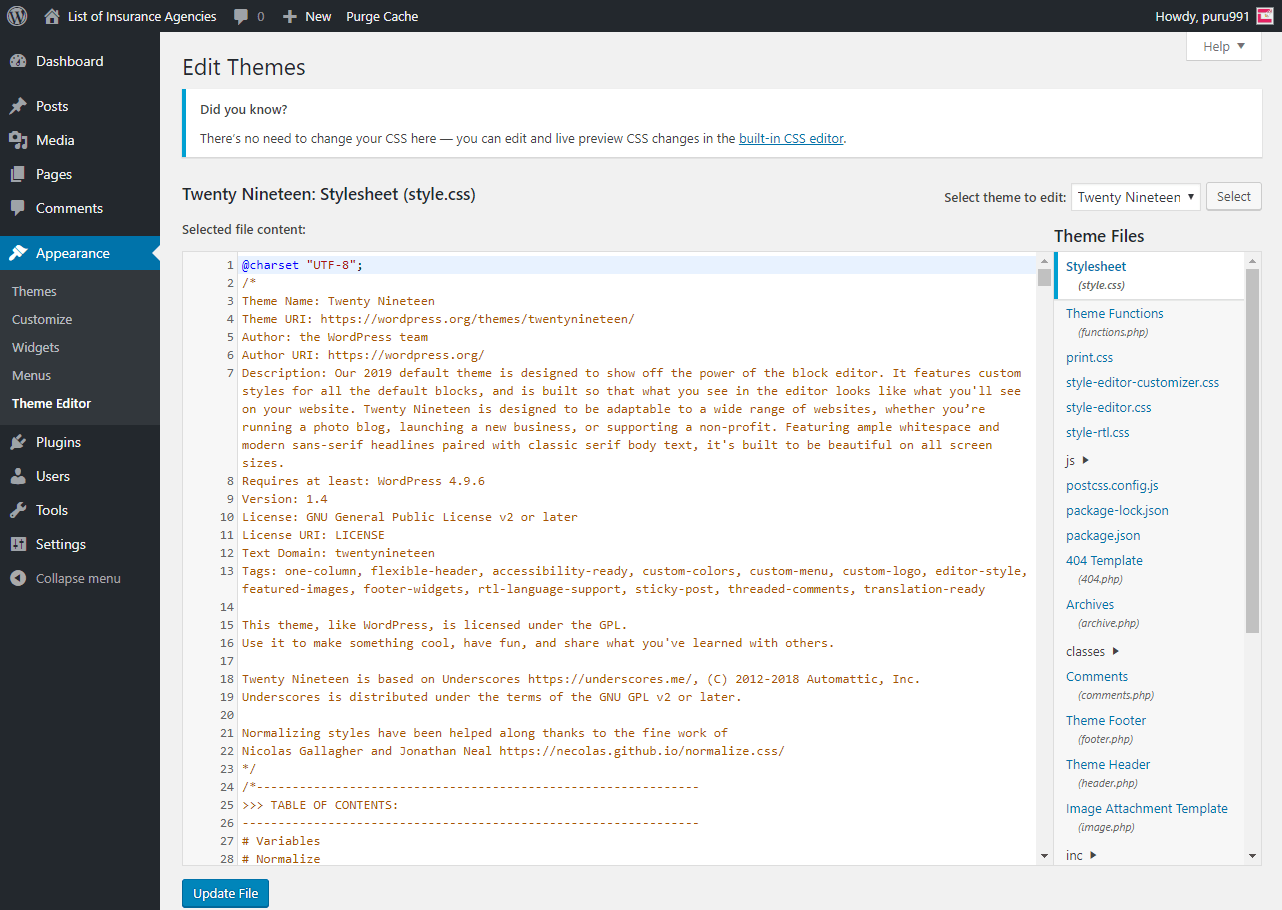Open style-editor-customizer.css file
This screenshot has width=1282, height=910.
click(1142, 382)
